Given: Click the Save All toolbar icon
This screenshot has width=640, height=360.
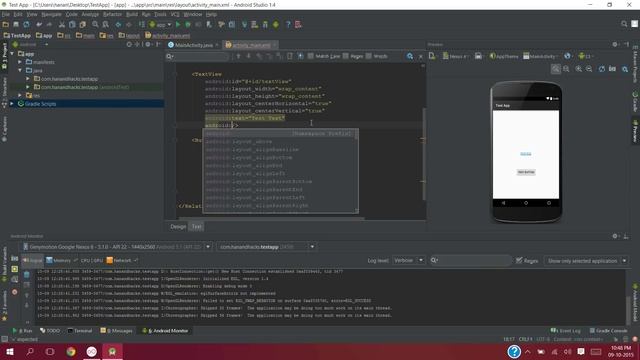Looking at the screenshot, I should pyautogui.click(x=16, y=24).
